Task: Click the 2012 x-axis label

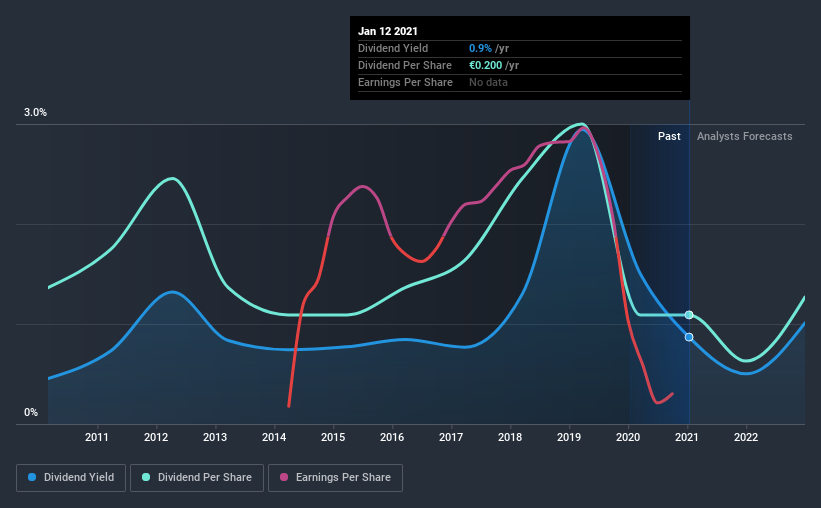Action: [x=156, y=437]
